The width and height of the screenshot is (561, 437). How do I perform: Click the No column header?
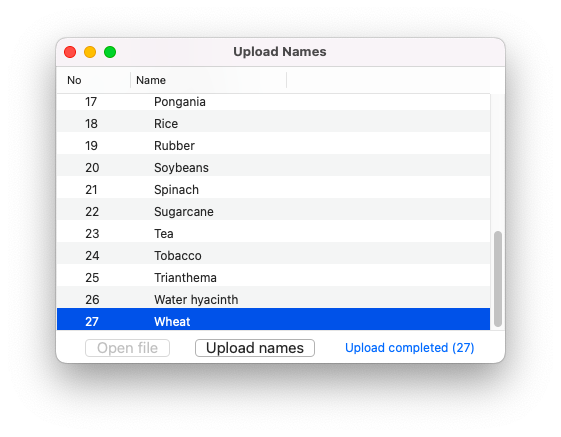(94, 80)
